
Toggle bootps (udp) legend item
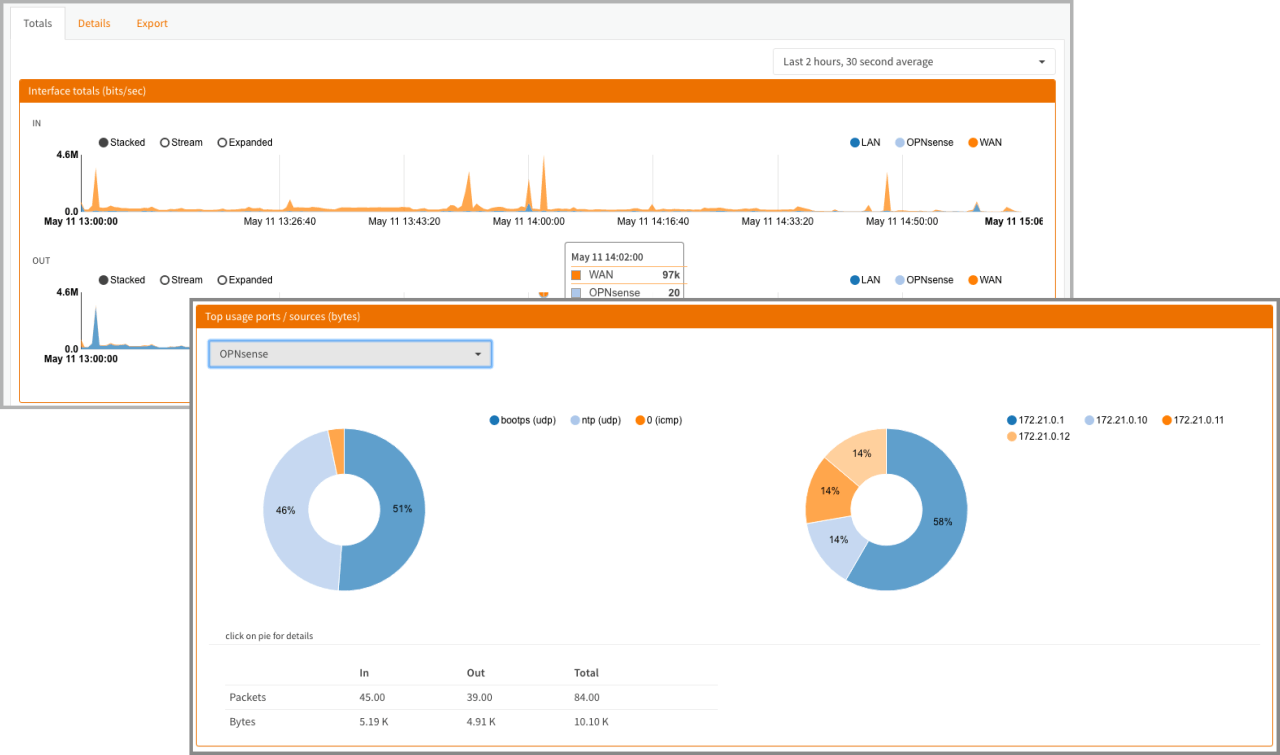[522, 421]
